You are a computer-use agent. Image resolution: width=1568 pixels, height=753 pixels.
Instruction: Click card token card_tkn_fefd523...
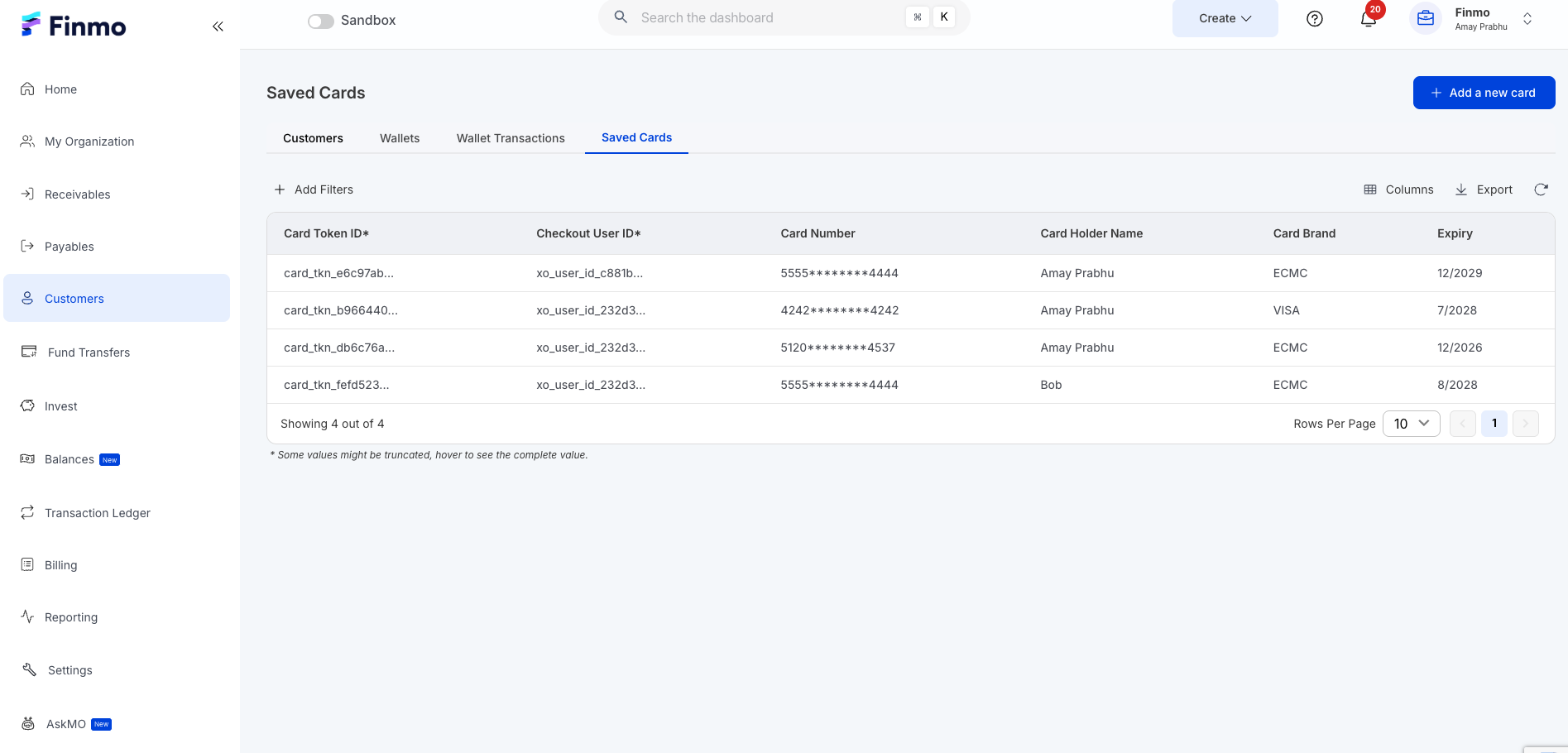336,385
